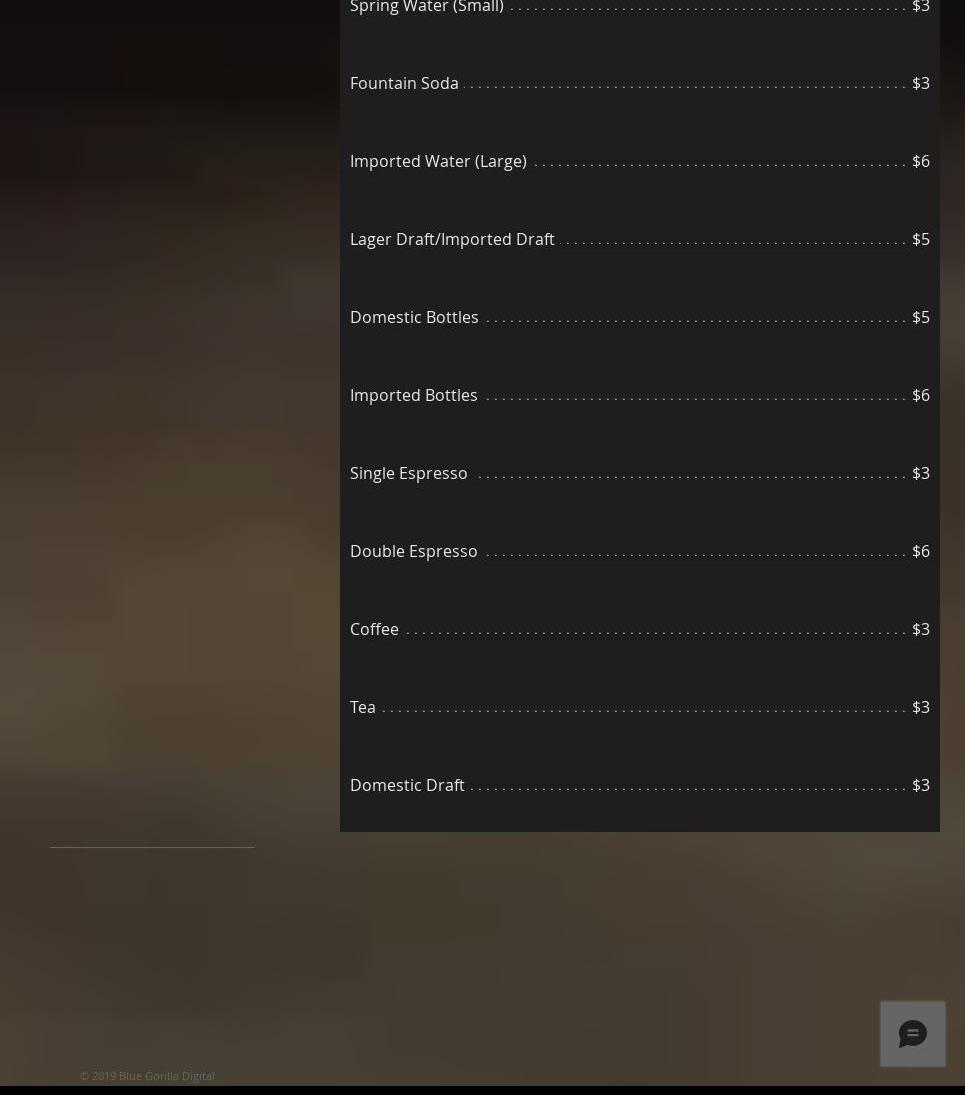Click the $3 price for Domestic Draft
This screenshot has height=1095, width=965.
point(921,785)
